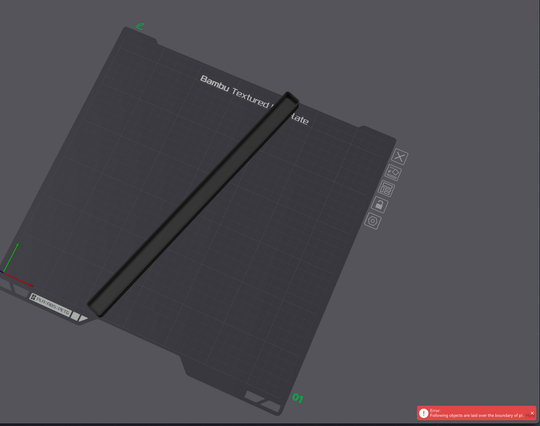Click the arrange plate objects icon
The image size is (540, 426).
[386, 189]
